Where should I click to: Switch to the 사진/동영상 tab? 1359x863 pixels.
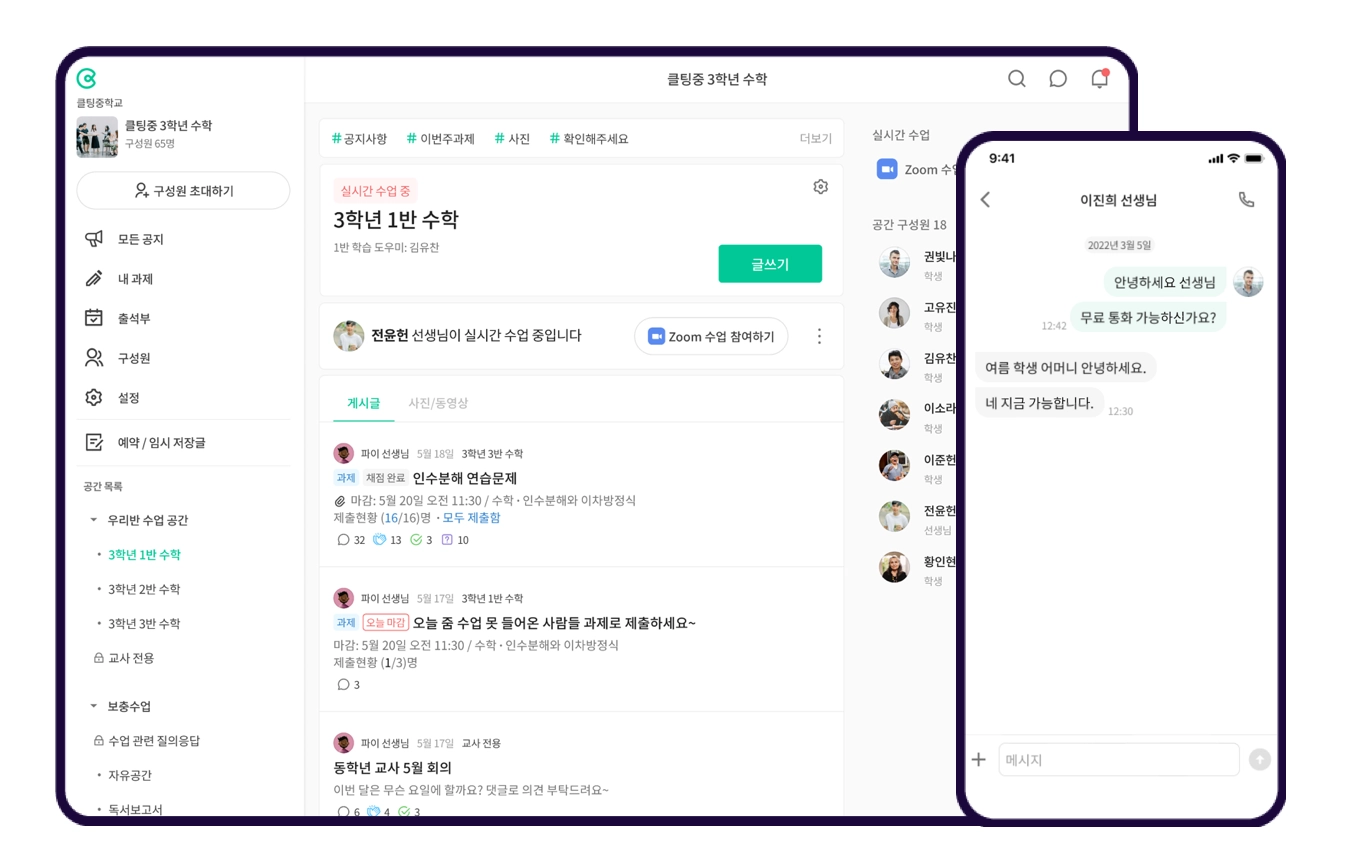coord(438,403)
